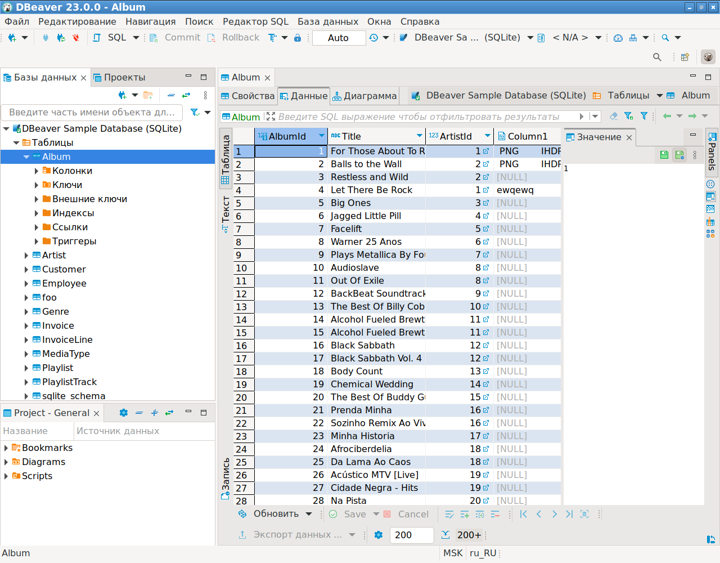Click the fetch size 200 input field
Image resolution: width=720 pixels, height=563 pixels.
pos(411,535)
